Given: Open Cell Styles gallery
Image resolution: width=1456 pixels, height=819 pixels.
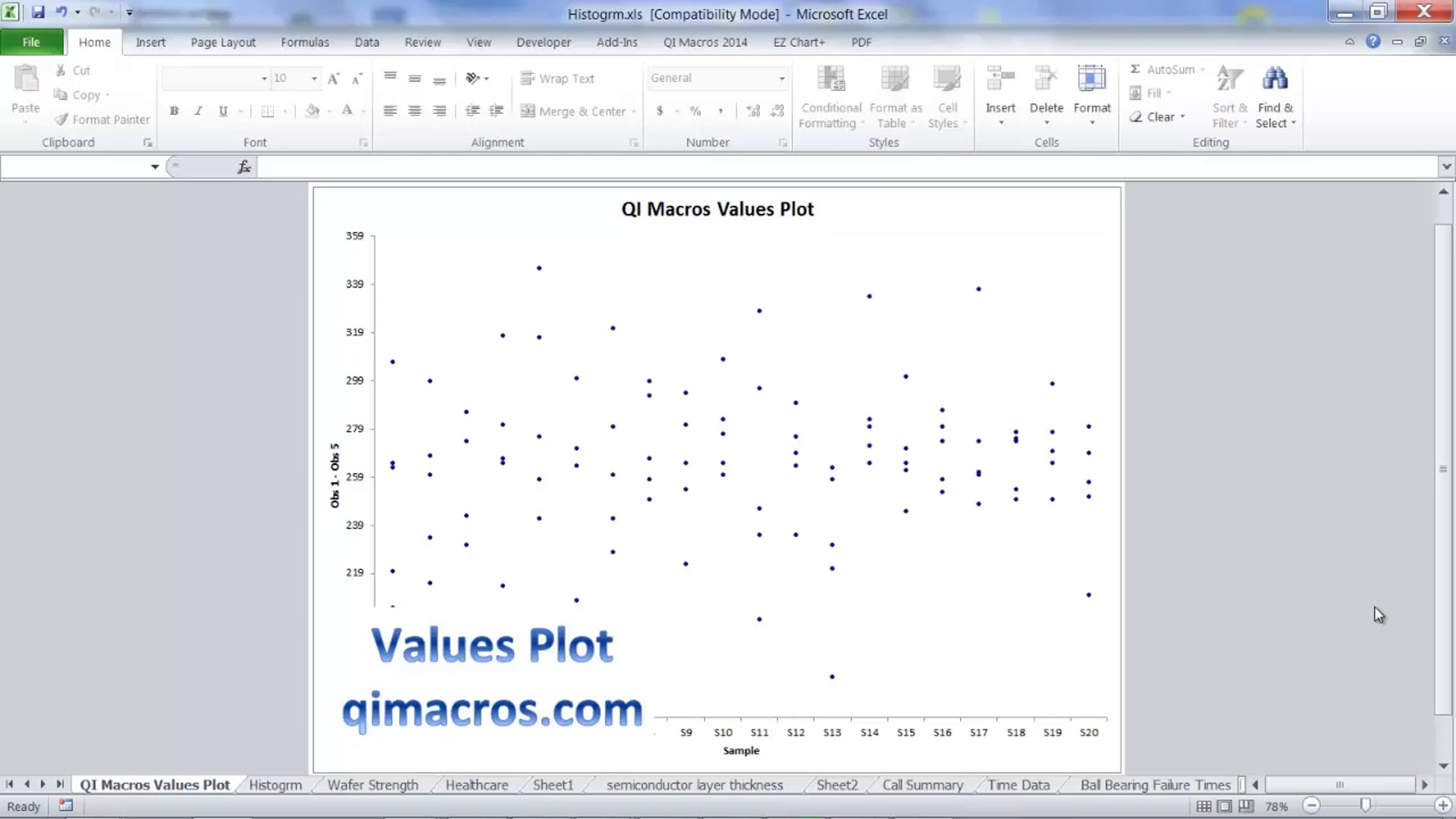Looking at the screenshot, I should pyautogui.click(x=946, y=97).
